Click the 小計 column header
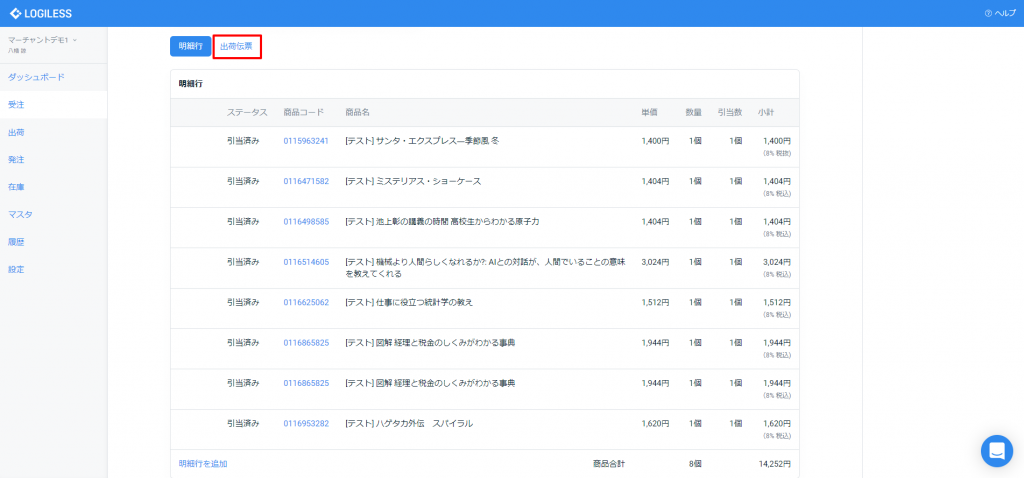 (766, 112)
